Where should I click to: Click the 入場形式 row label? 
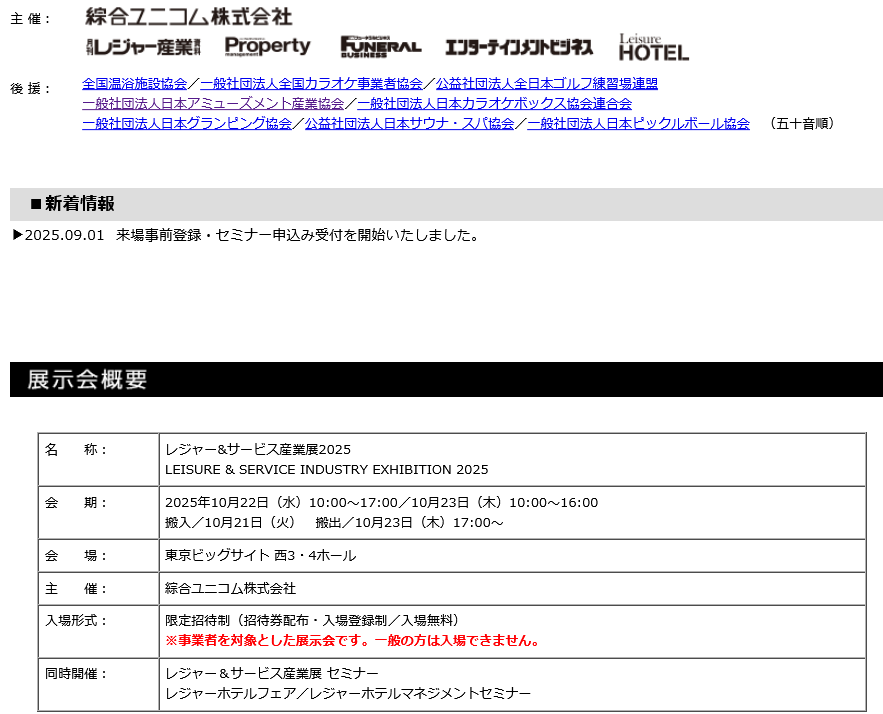pos(76,621)
